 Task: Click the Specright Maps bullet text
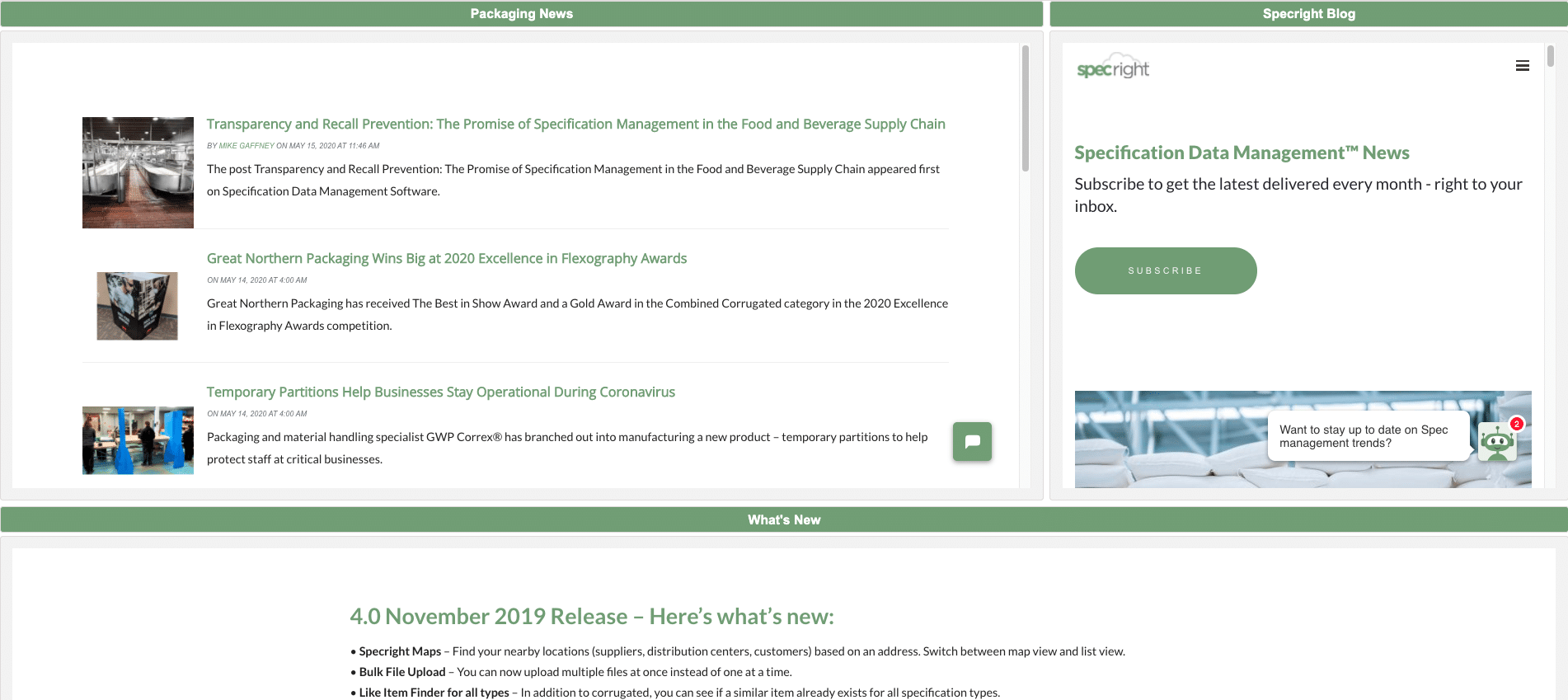tap(738, 651)
